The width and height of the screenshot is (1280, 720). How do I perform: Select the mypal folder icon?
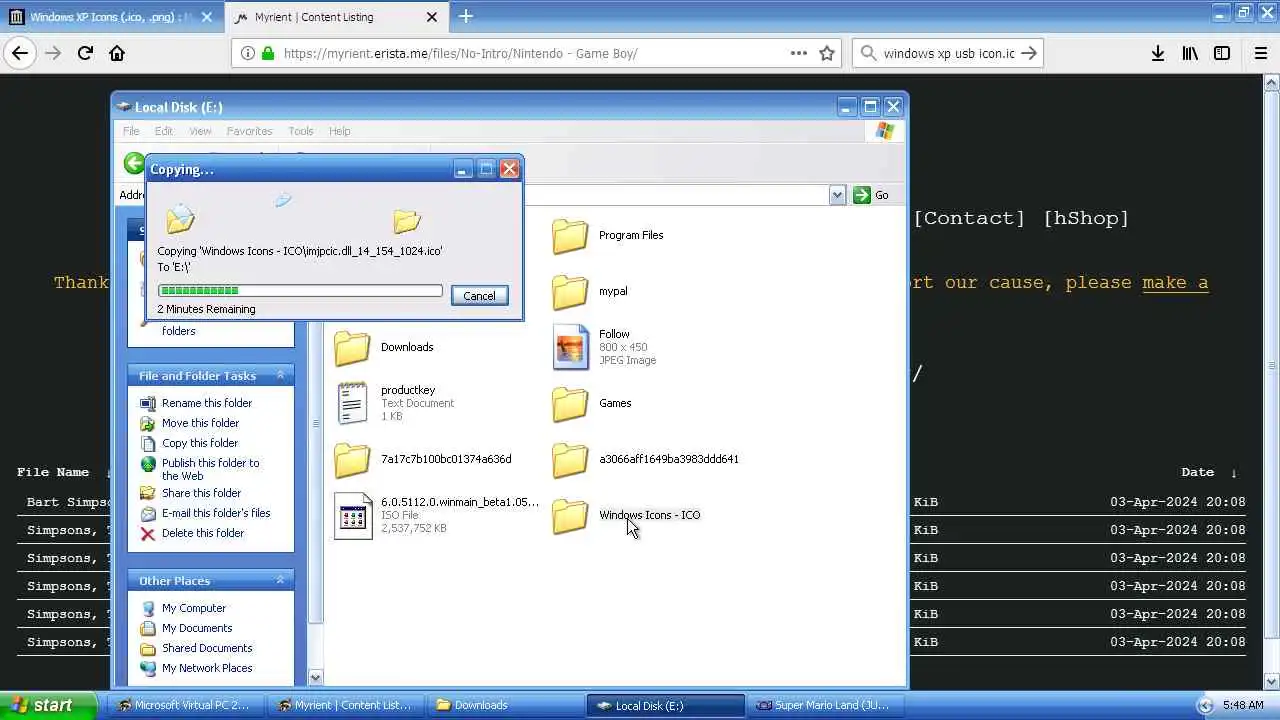570,292
